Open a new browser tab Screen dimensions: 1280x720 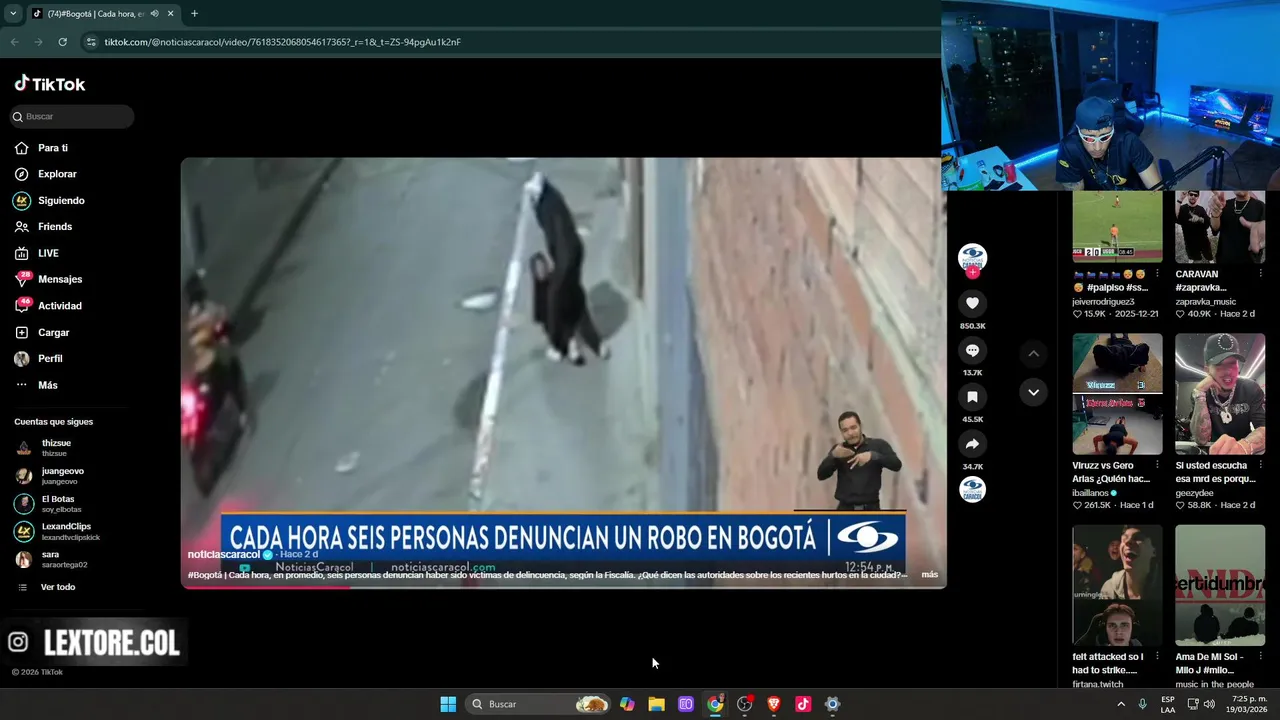pos(194,13)
